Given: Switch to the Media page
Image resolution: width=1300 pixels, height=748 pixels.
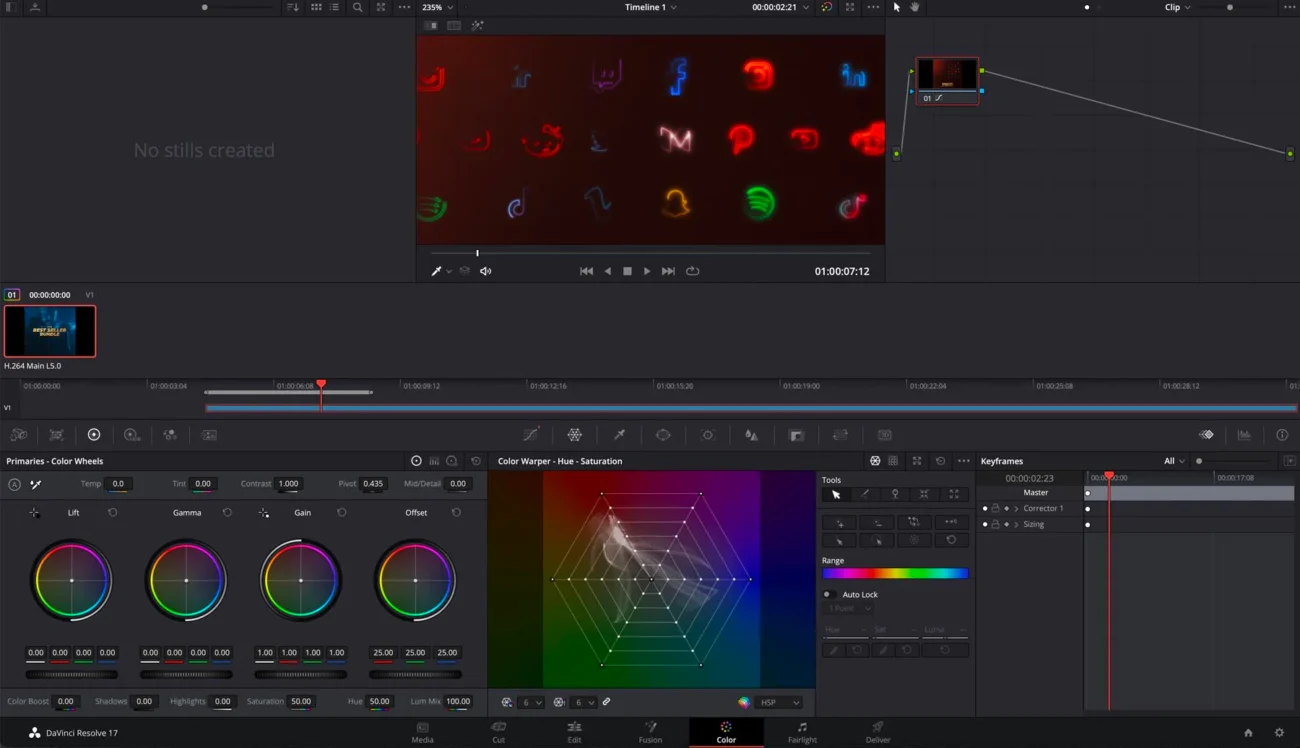Looking at the screenshot, I should 423,732.
